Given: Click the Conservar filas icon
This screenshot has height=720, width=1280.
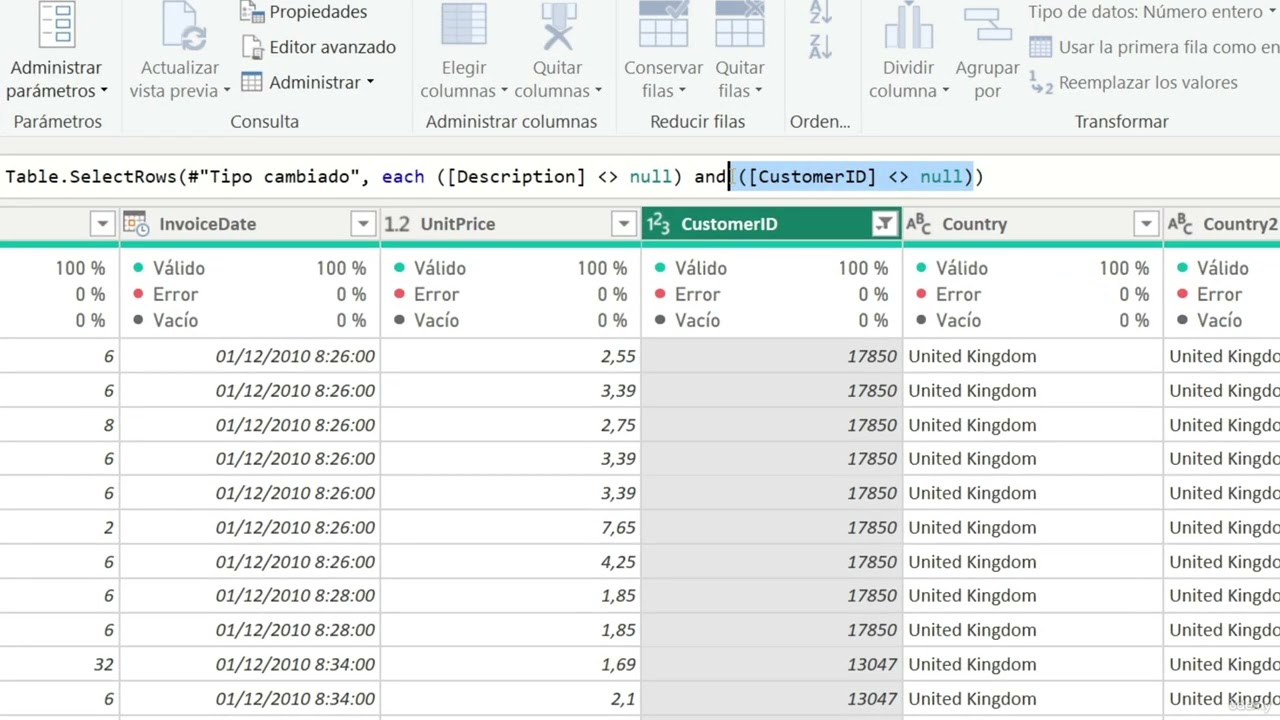Looking at the screenshot, I should click(x=664, y=24).
